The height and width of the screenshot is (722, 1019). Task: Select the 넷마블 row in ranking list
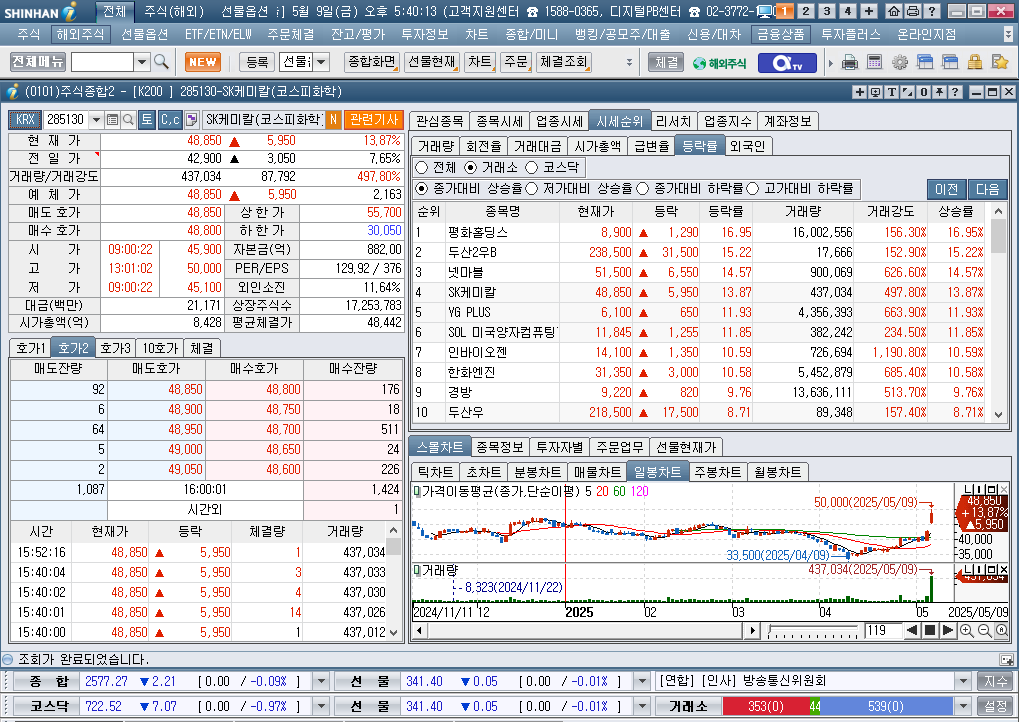coord(699,272)
